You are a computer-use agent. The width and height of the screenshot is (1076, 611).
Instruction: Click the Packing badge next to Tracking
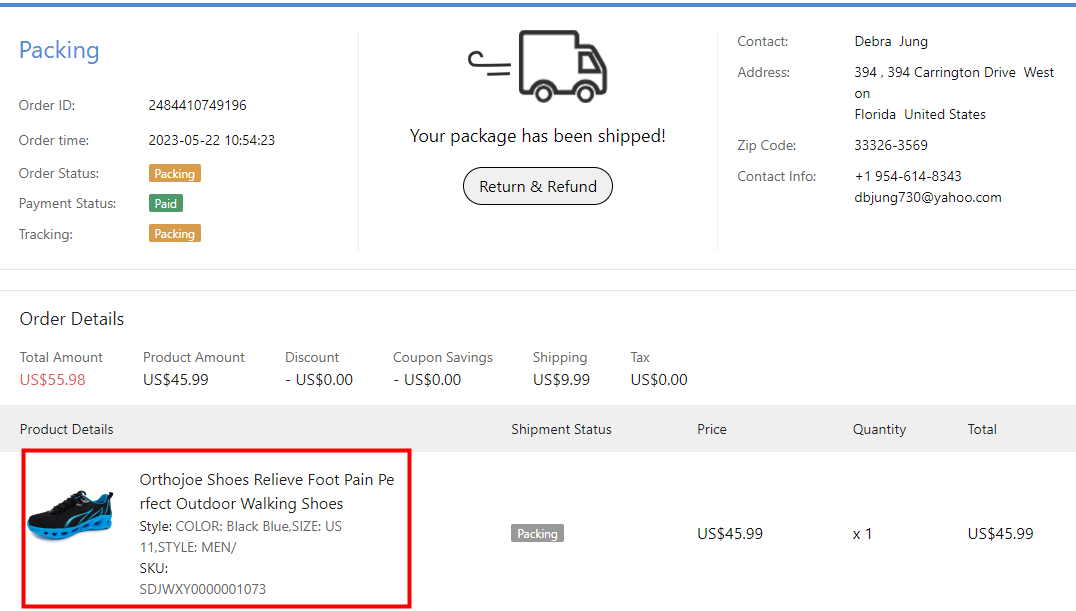(x=175, y=233)
